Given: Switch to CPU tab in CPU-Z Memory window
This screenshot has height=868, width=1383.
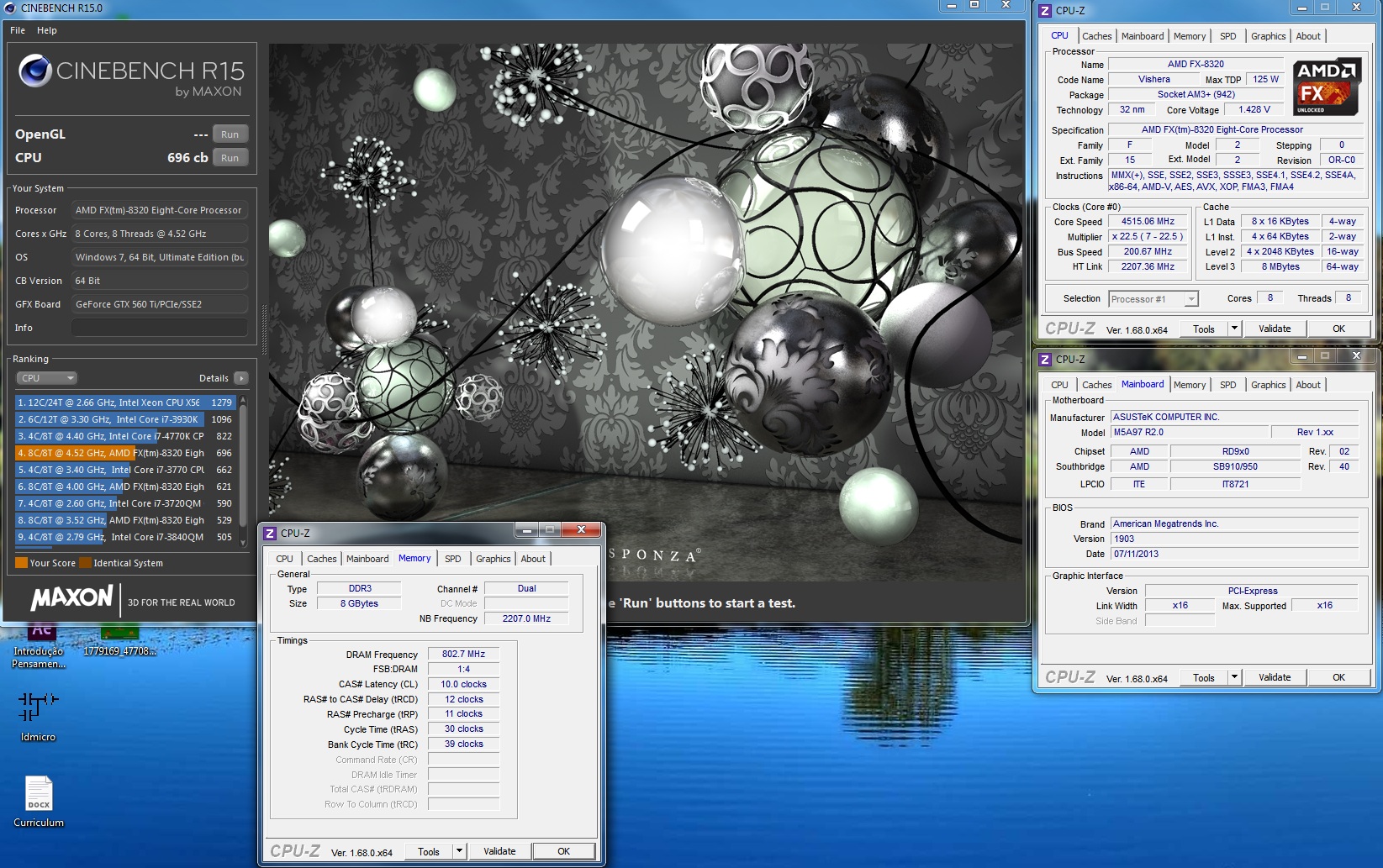Looking at the screenshot, I should (284, 559).
